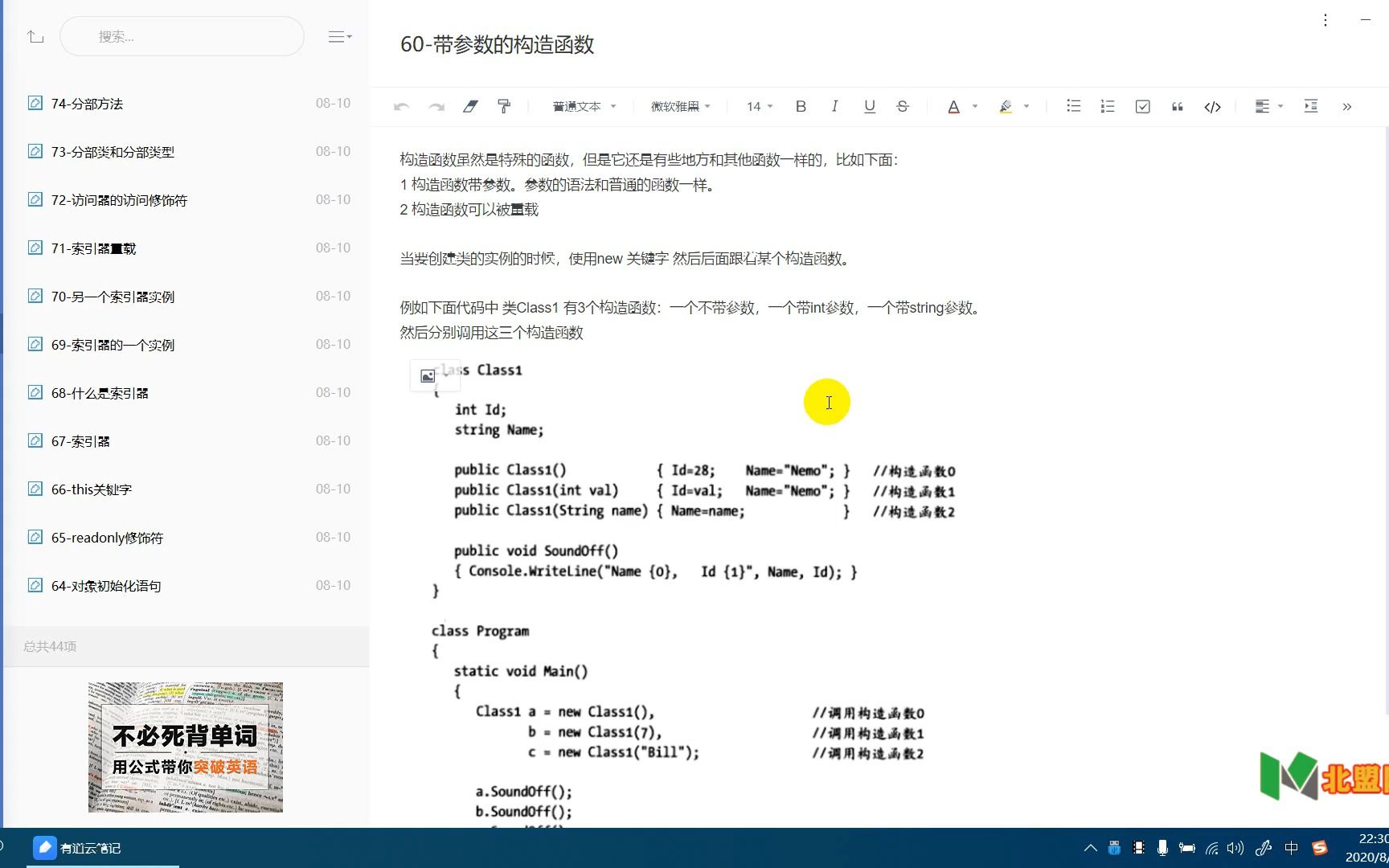1389x868 pixels.
Task: Open the more options menu
Action: tap(1325, 20)
